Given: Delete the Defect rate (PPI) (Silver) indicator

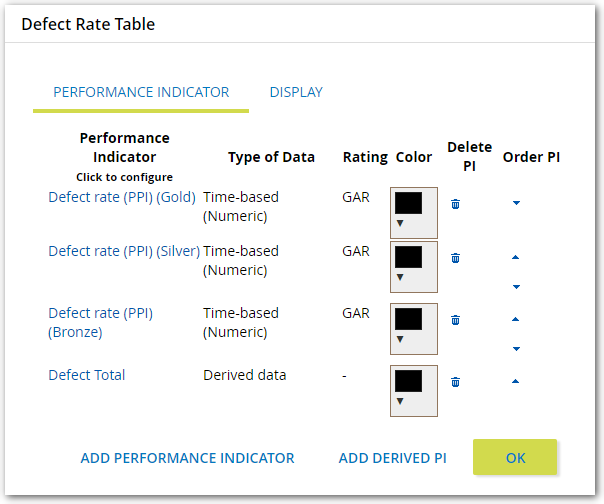Looking at the screenshot, I should point(455,258).
